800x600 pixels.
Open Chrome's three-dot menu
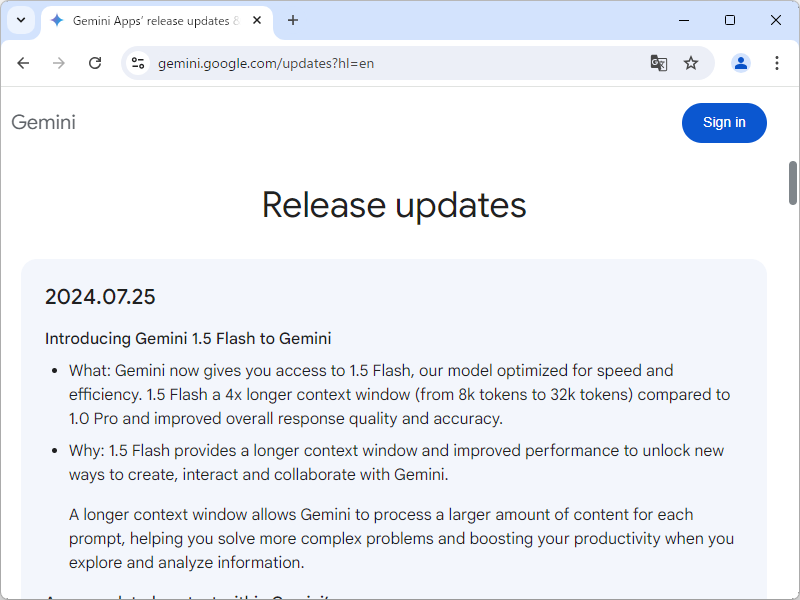point(777,63)
